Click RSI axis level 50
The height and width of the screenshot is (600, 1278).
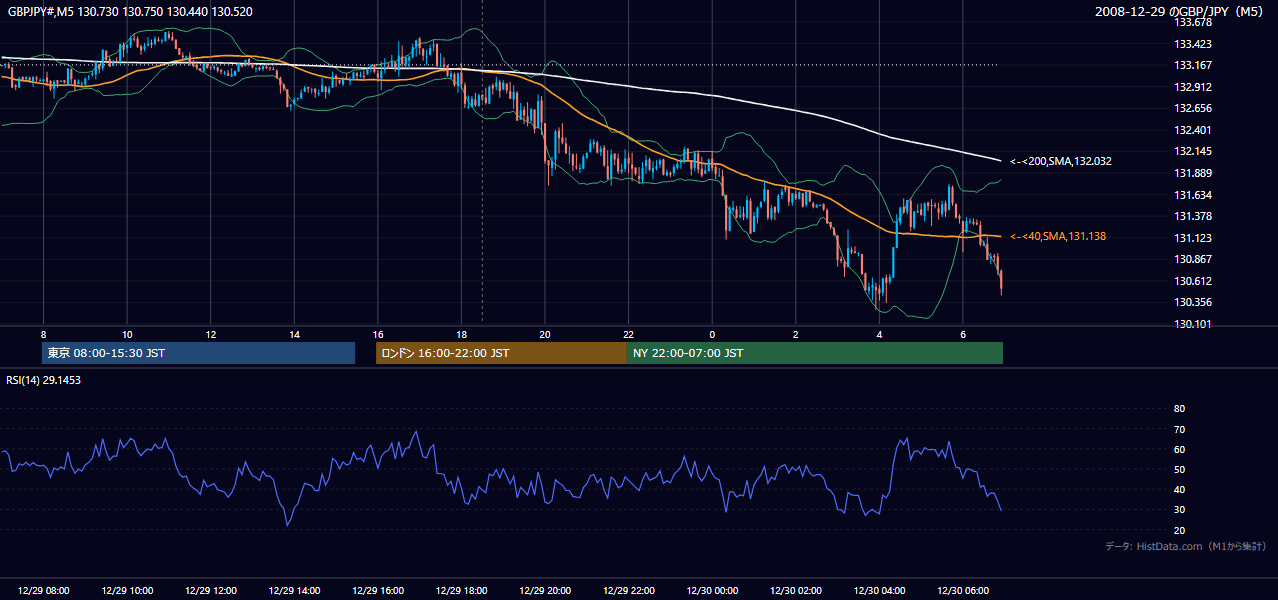tap(1179, 469)
